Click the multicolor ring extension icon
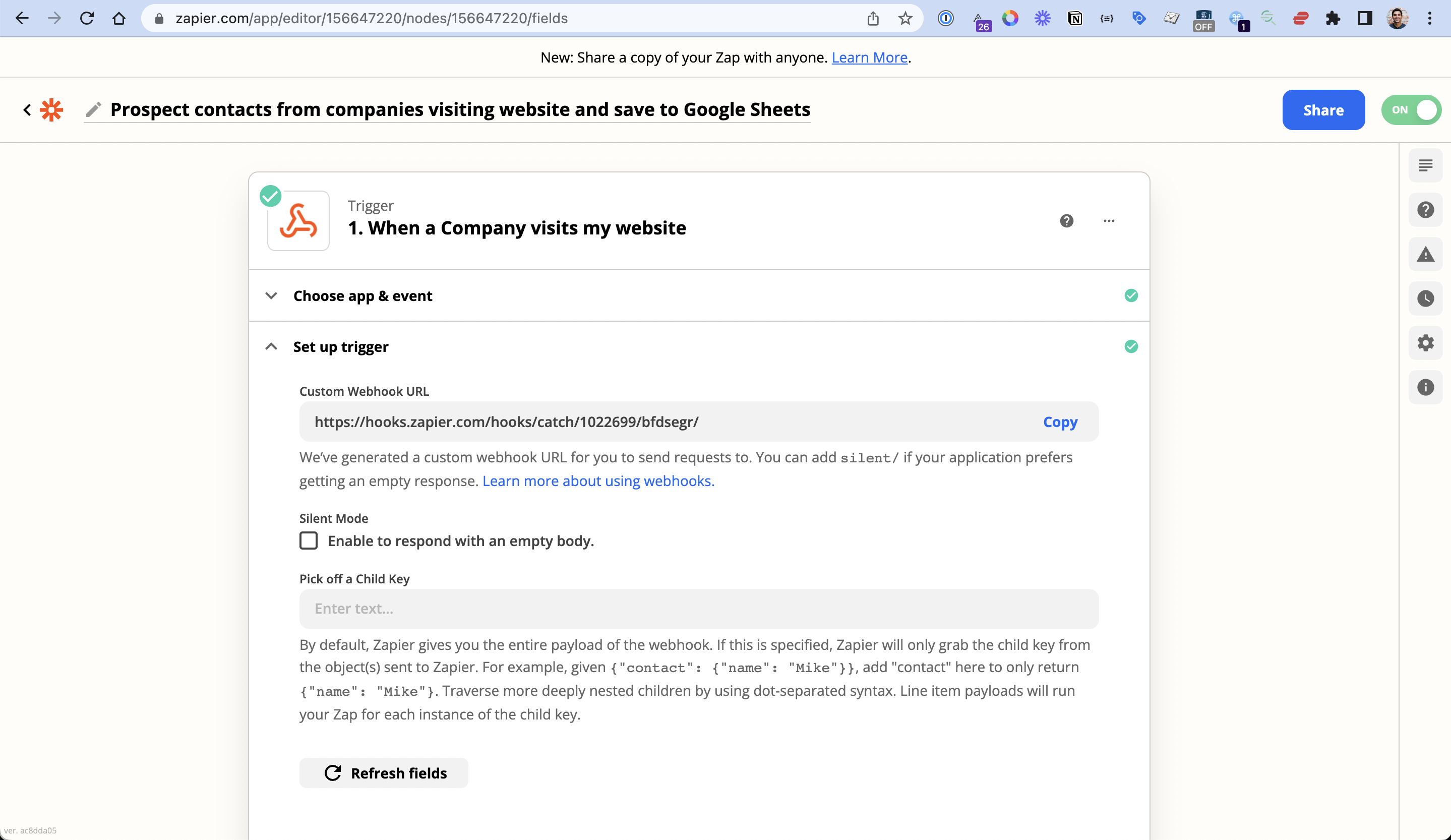Viewport: 1451px width, 840px height. [1010, 19]
